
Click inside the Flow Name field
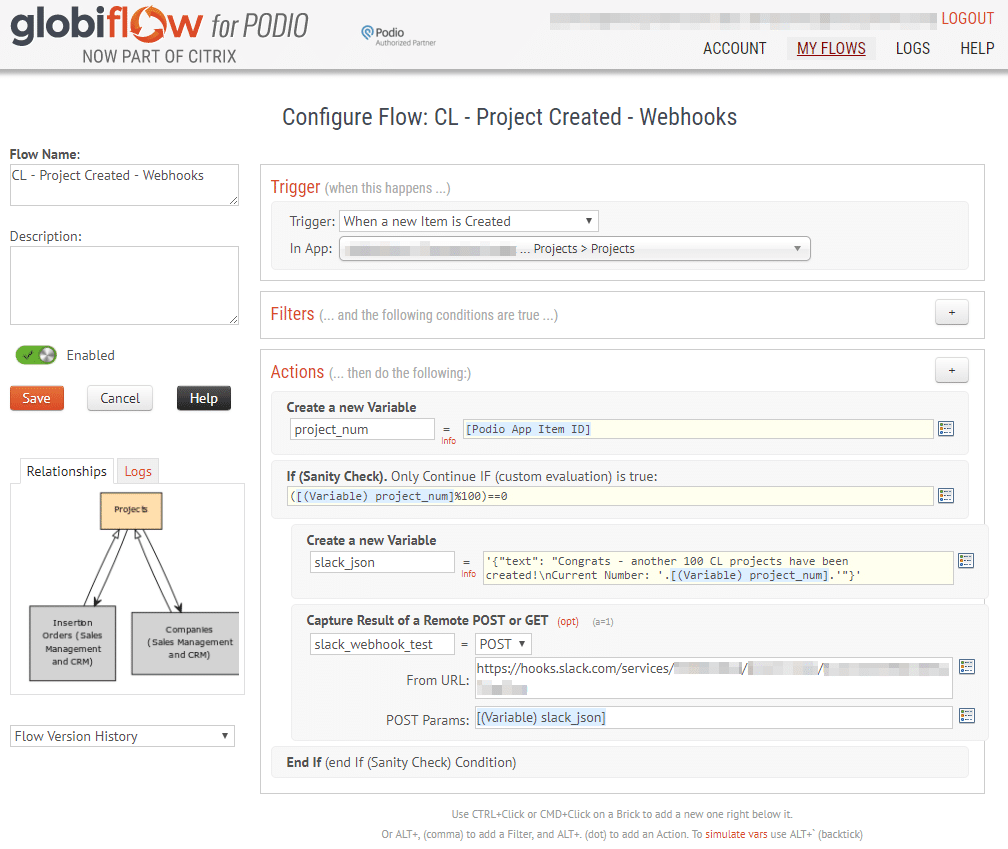[x=123, y=184]
